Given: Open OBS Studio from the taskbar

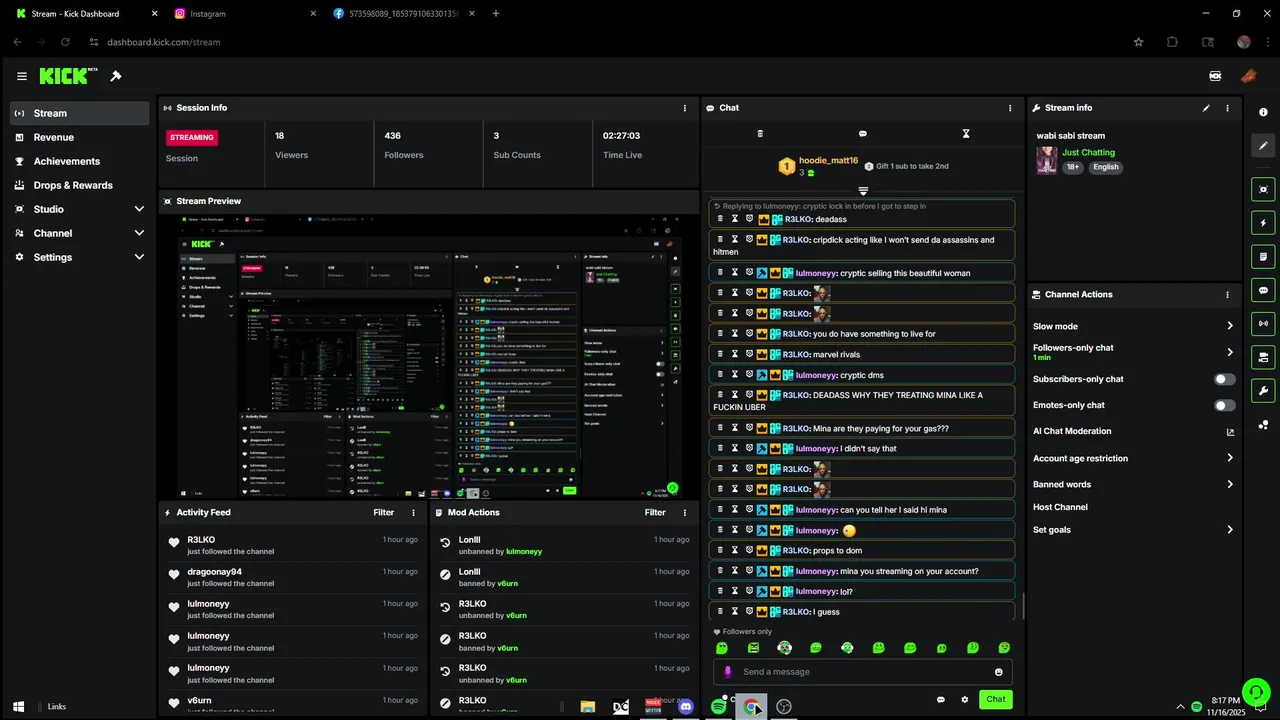Looking at the screenshot, I should (x=784, y=707).
